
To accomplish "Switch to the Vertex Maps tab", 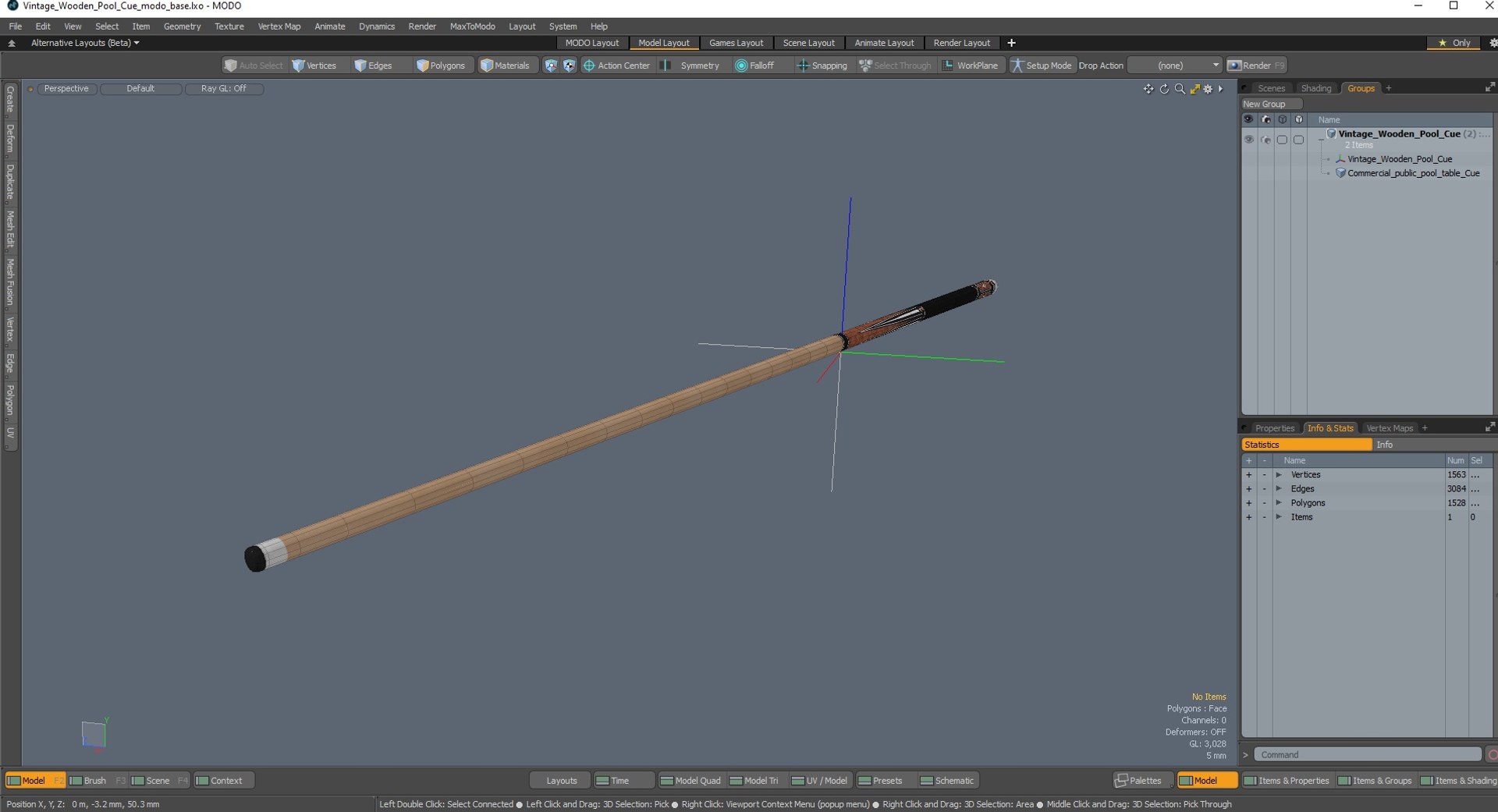I will 1390,427.
